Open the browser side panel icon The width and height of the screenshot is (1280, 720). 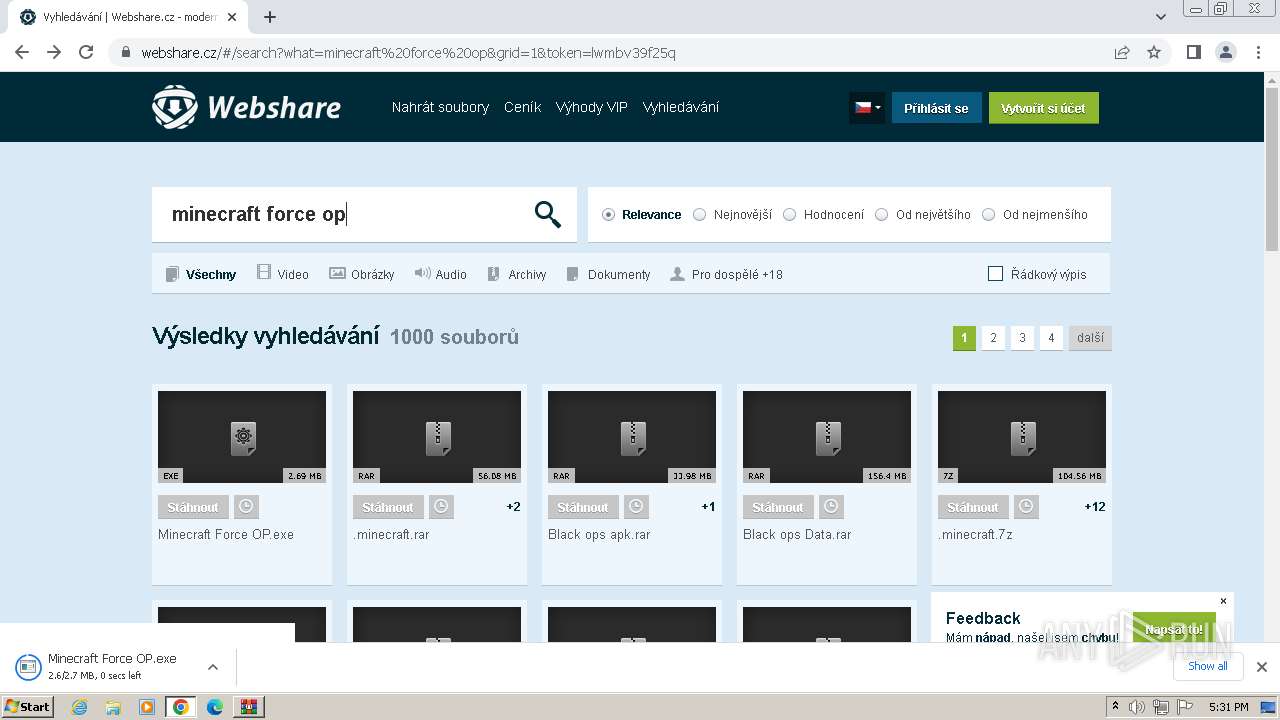(1193, 52)
